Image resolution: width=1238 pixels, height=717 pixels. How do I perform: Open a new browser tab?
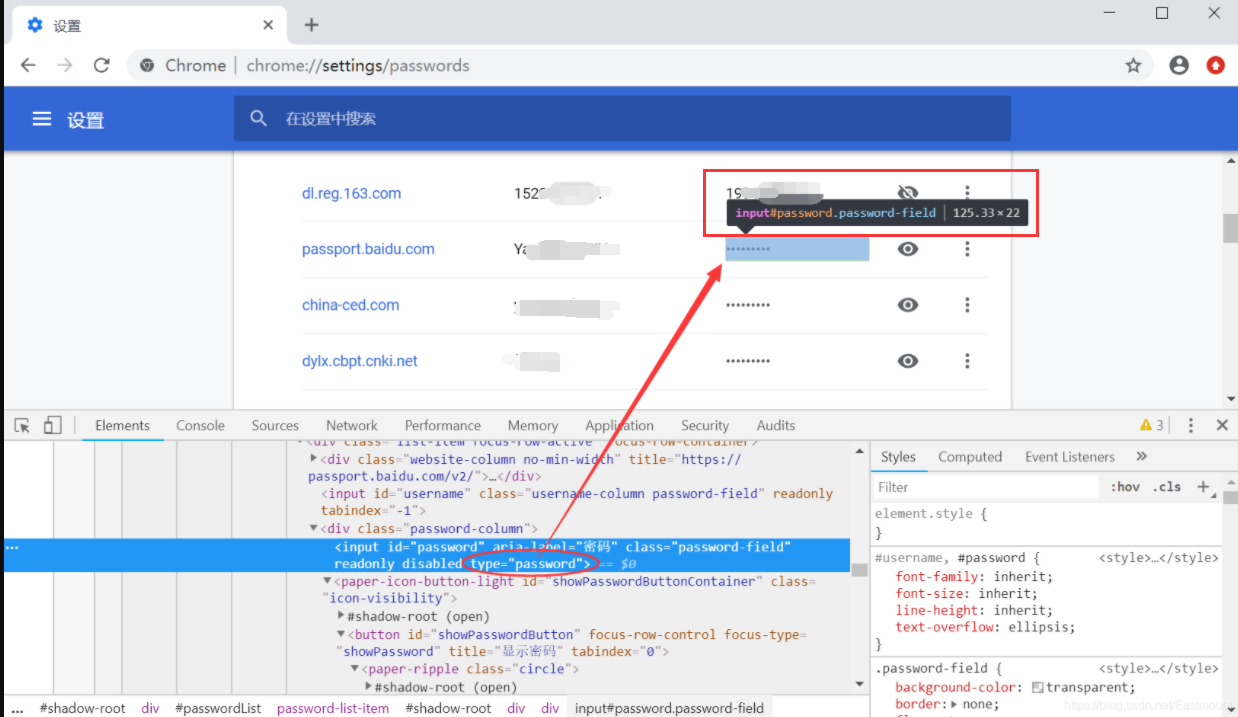(x=311, y=24)
